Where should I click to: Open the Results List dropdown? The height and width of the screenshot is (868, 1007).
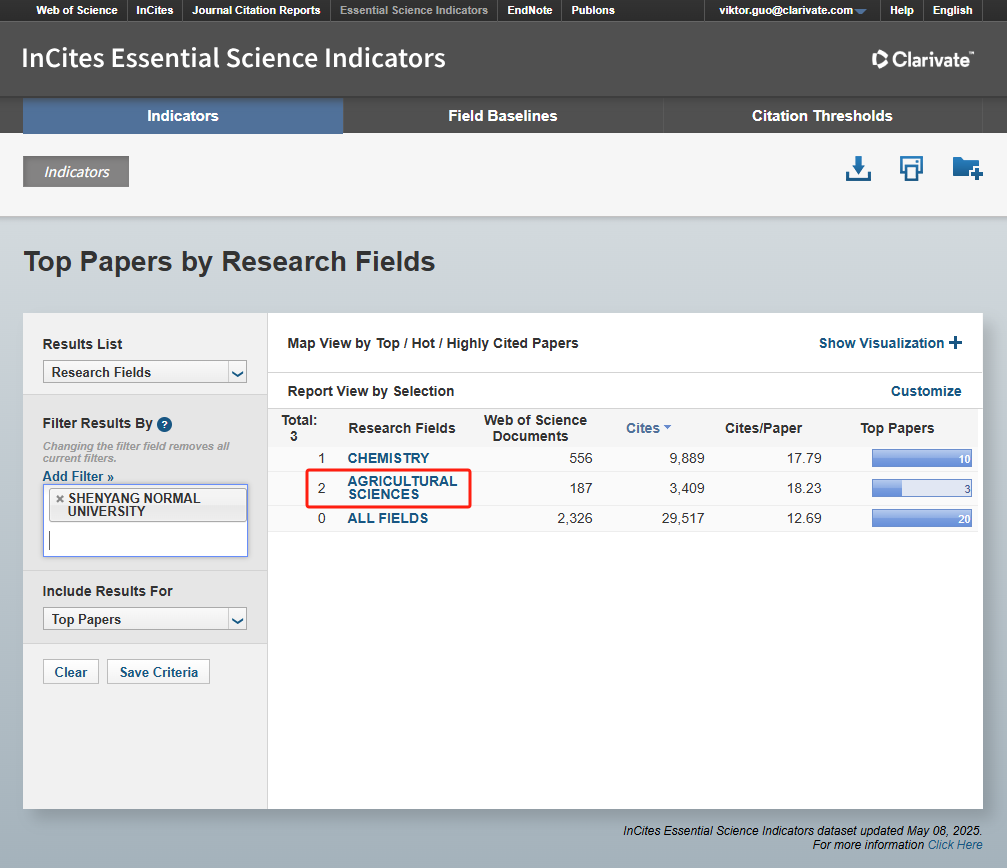pos(237,373)
